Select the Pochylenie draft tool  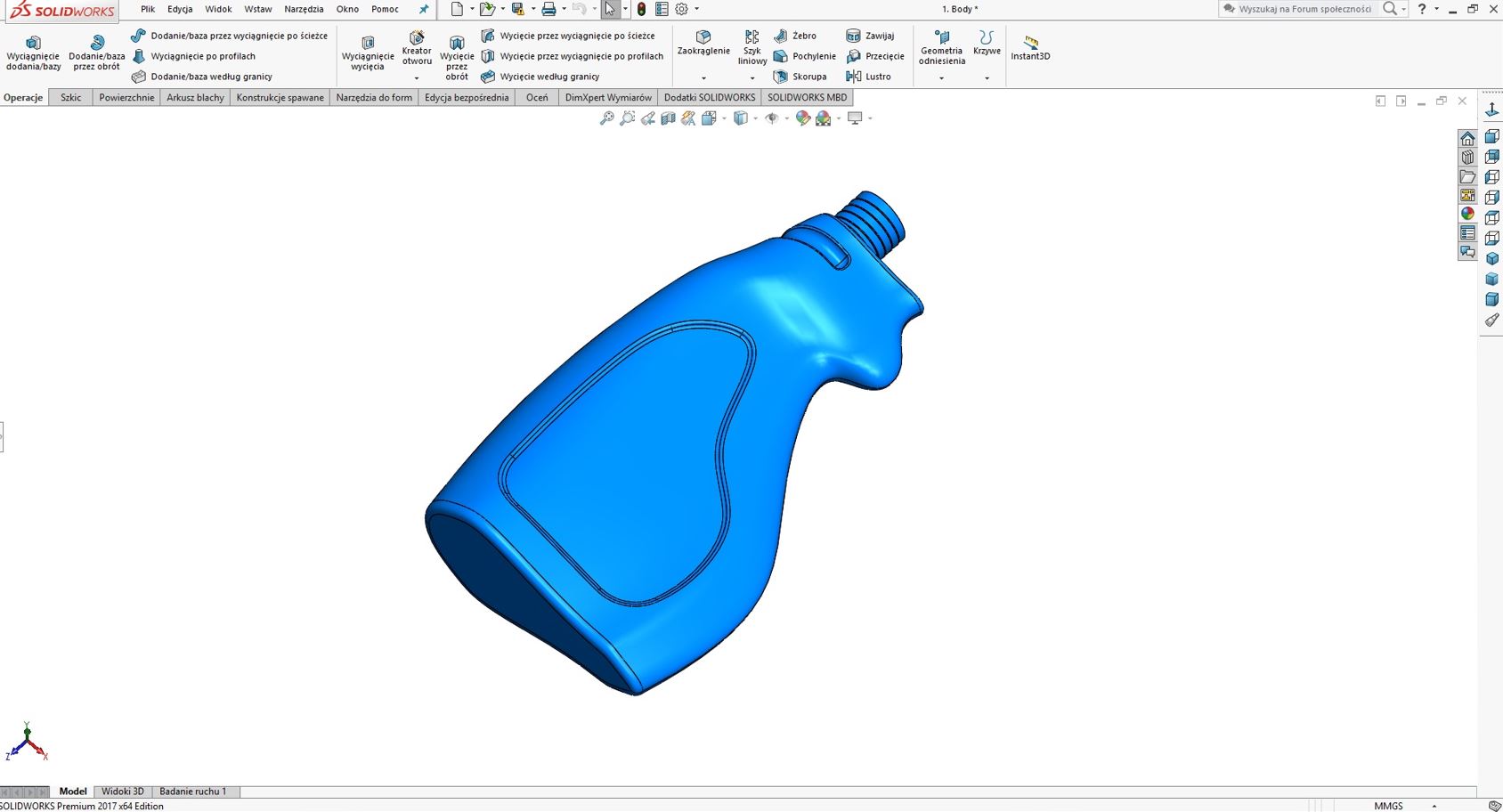click(804, 56)
